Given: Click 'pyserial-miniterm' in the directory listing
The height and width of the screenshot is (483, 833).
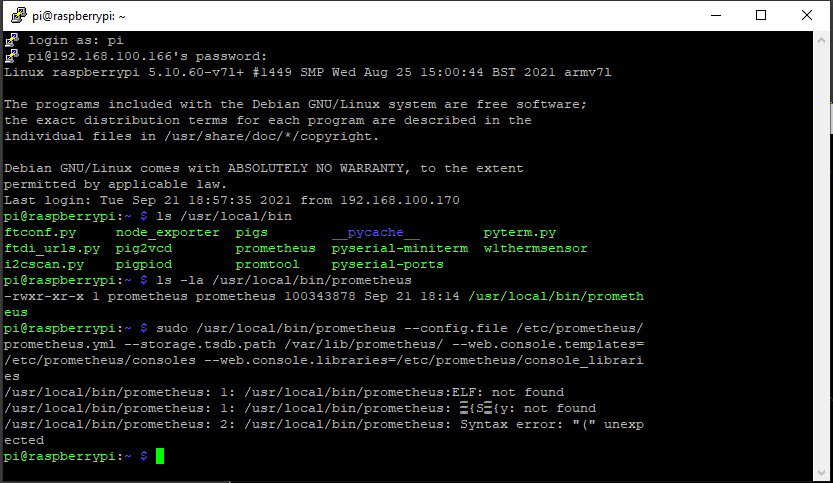Looking at the screenshot, I should (x=400, y=248).
